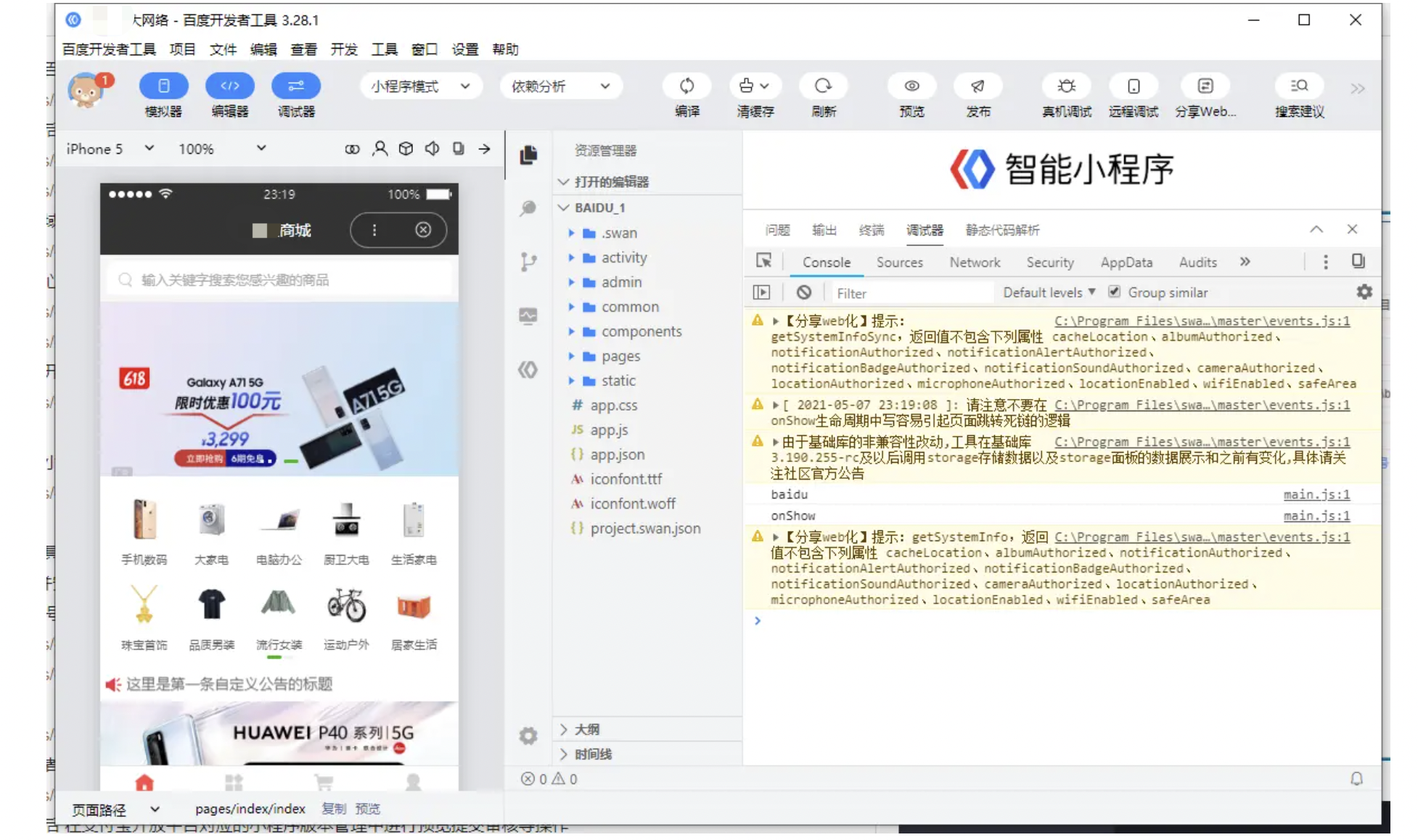This screenshot has width=1418, height=840.
Task: Click the user avatar with notification badge
Action: point(89,90)
